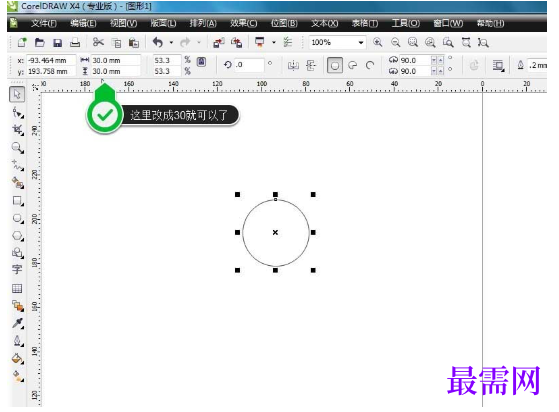This screenshot has width=559, height=412.
Task: Open the 帮助(H) menu
Action: (491, 24)
